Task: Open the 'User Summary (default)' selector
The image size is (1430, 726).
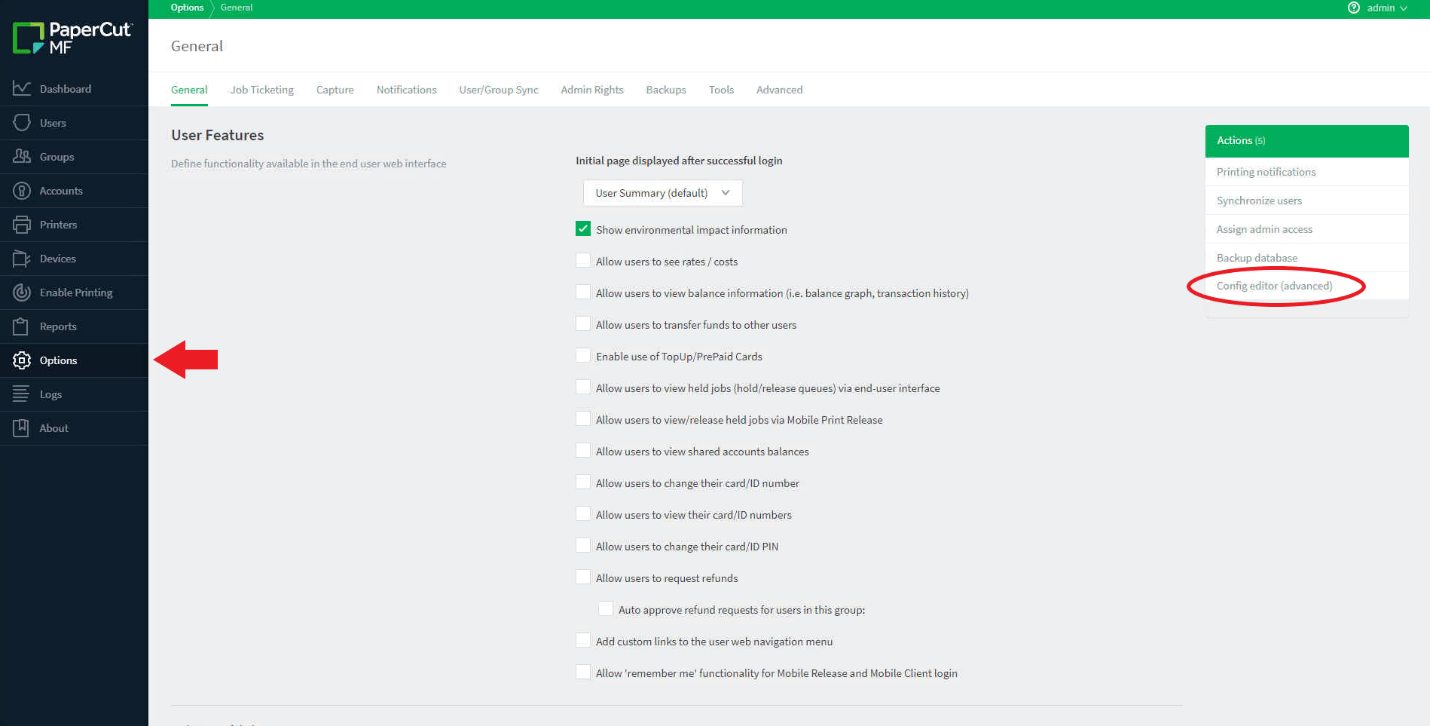Action: pyautogui.click(x=661, y=192)
